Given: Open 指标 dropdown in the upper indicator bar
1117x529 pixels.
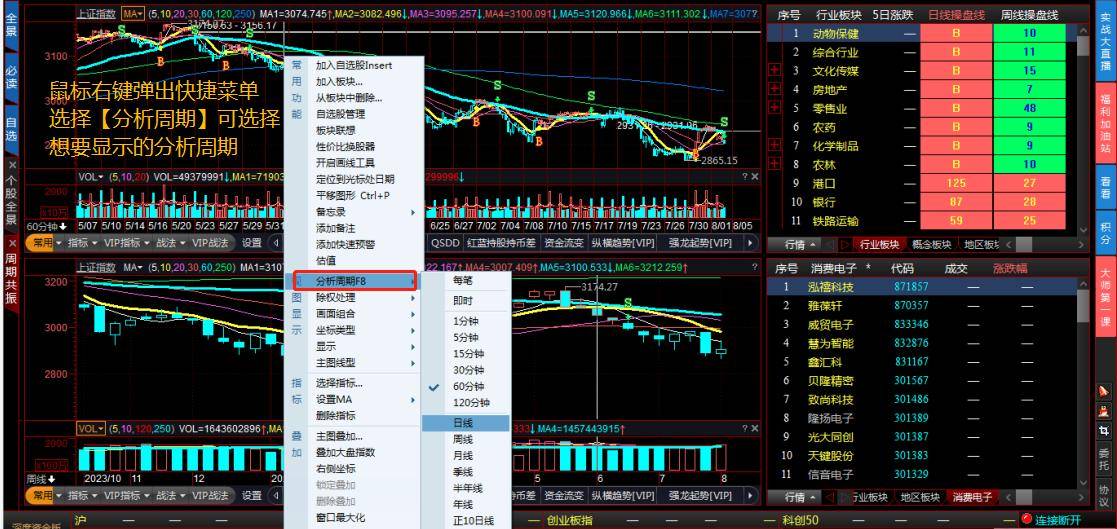Looking at the screenshot, I should (x=82, y=243).
